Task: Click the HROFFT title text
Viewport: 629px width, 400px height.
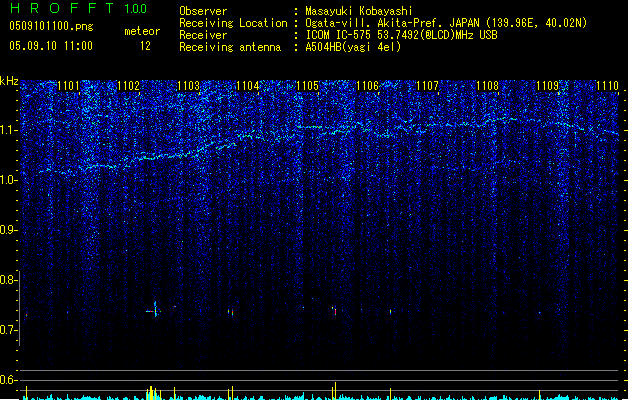Action: (62, 8)
